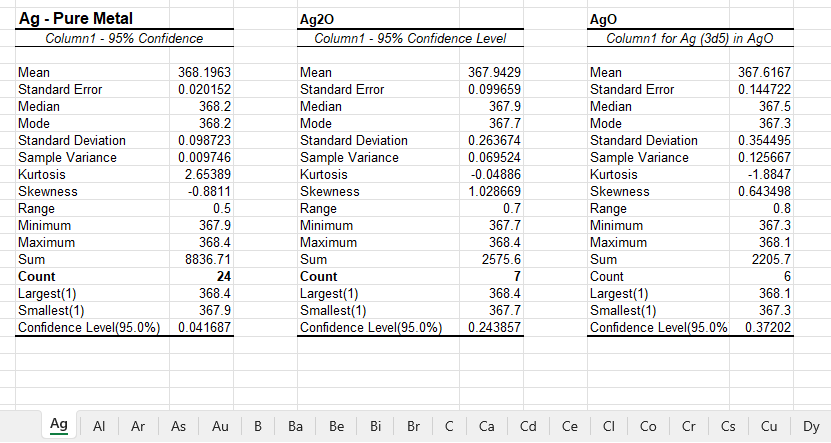
Task: Click the Ag2O heading cell
Action: tap(318, 19)
